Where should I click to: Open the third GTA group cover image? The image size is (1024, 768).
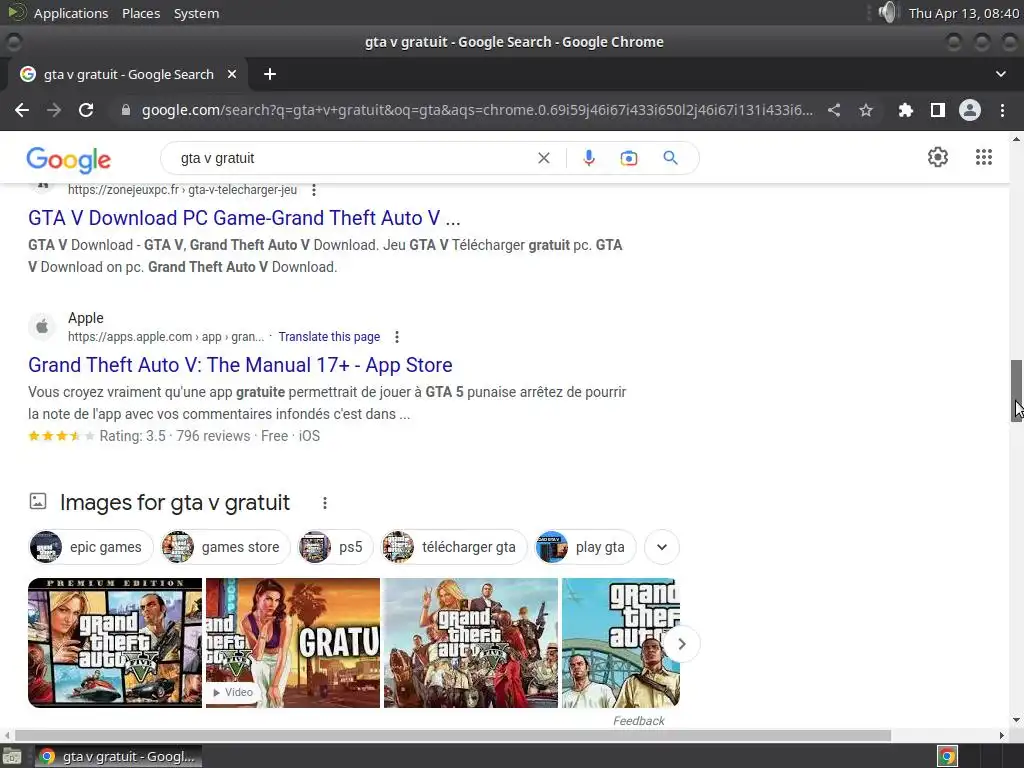tap(471, 643)
